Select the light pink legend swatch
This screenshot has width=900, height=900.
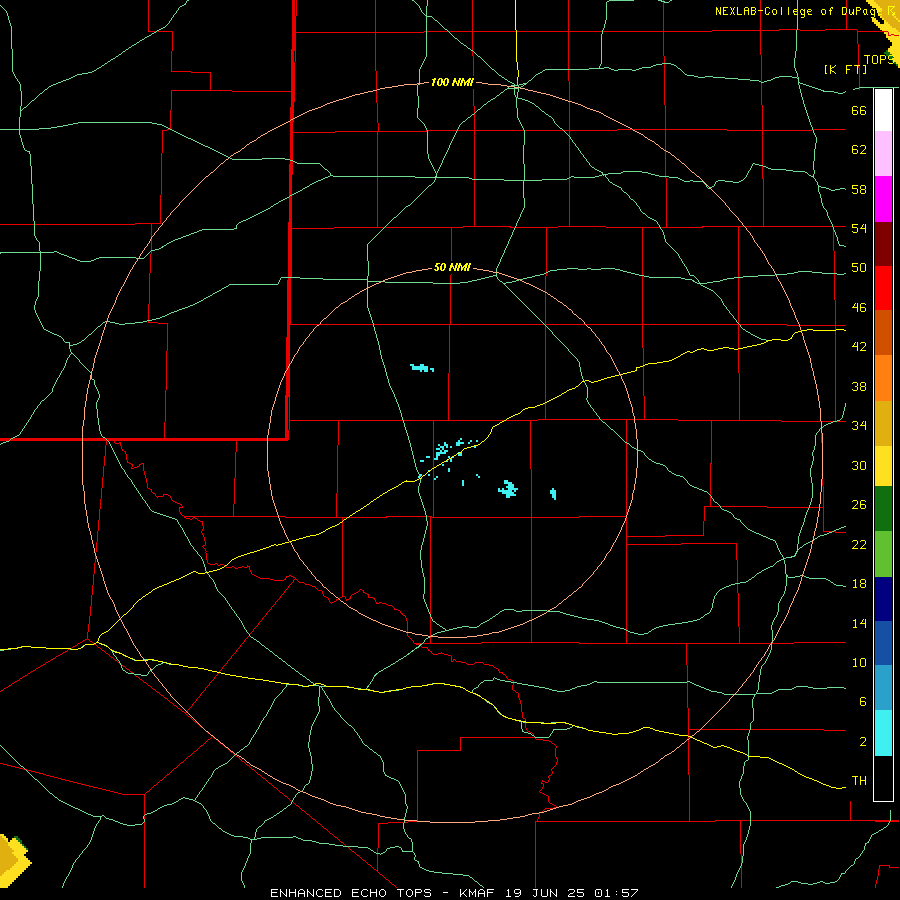883,153
